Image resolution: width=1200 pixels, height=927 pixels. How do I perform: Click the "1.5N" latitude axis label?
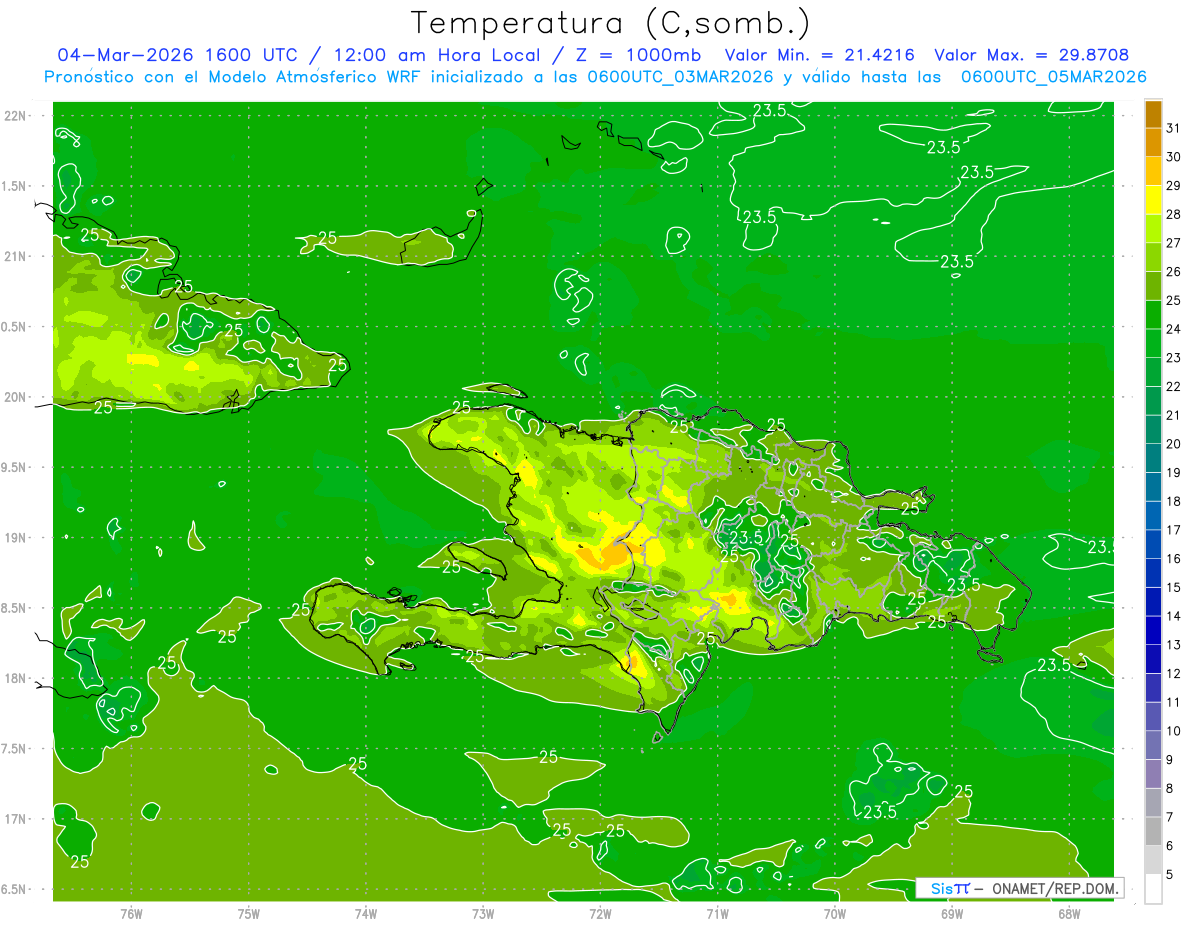pyautogui.click(x=15, y=186)
